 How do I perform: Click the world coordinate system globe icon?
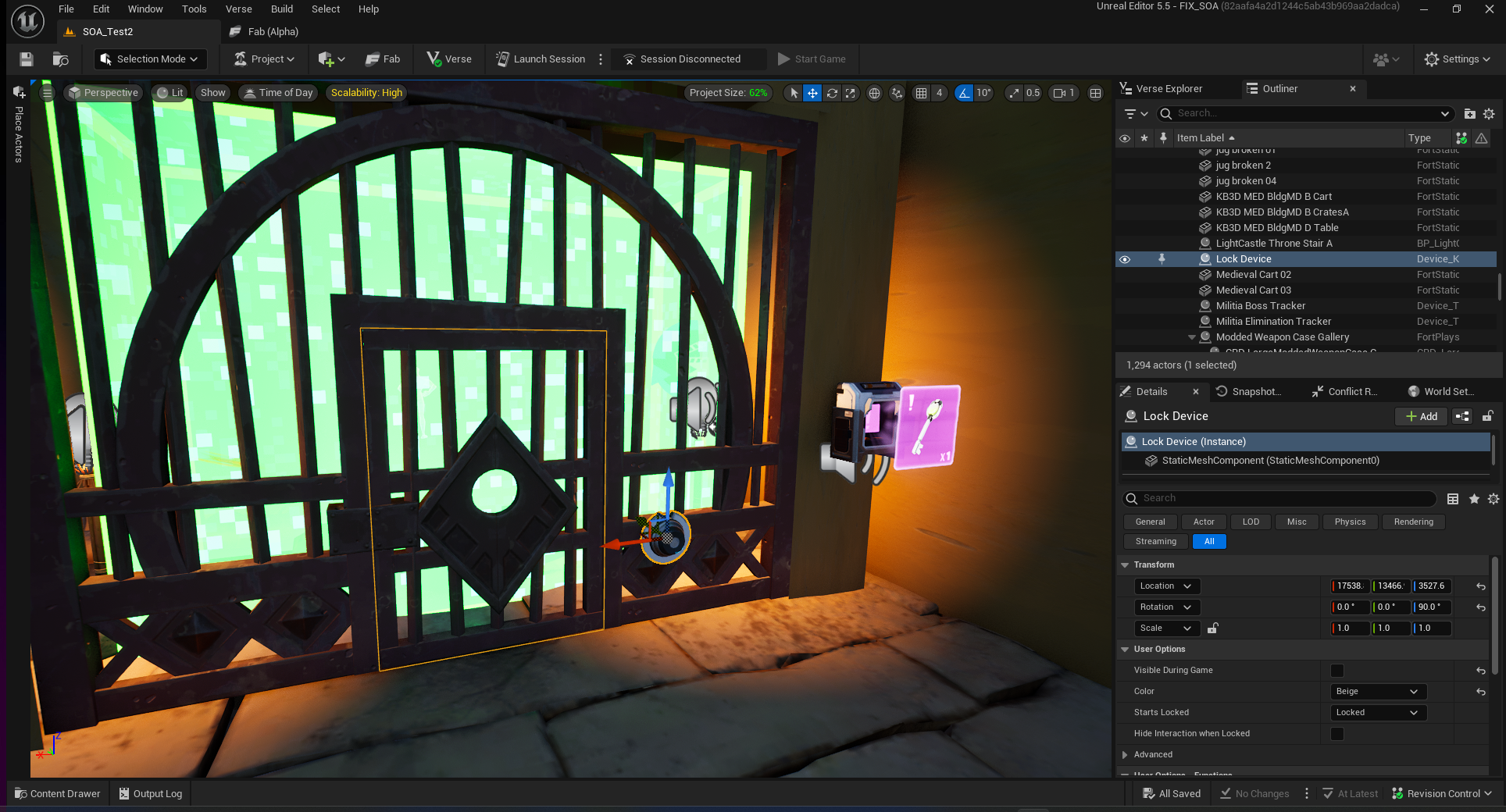[x=874, y=93]
